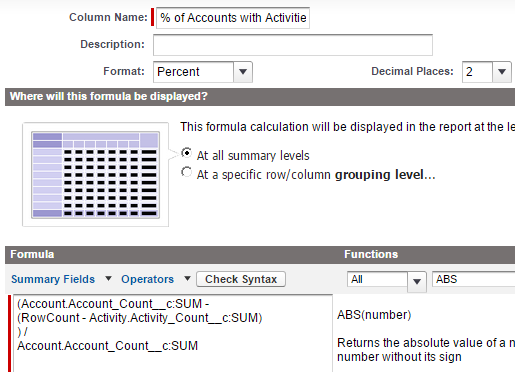Viewport: 515px width, 372px height.
Task: Click the Percent format value box
Action: pyautogui.click(x=194, y=72)
